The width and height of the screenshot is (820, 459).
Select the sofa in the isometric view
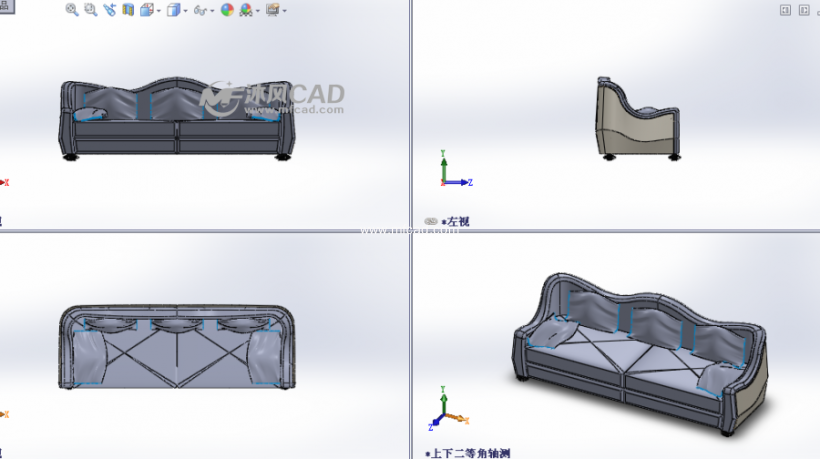pos(640,354)
